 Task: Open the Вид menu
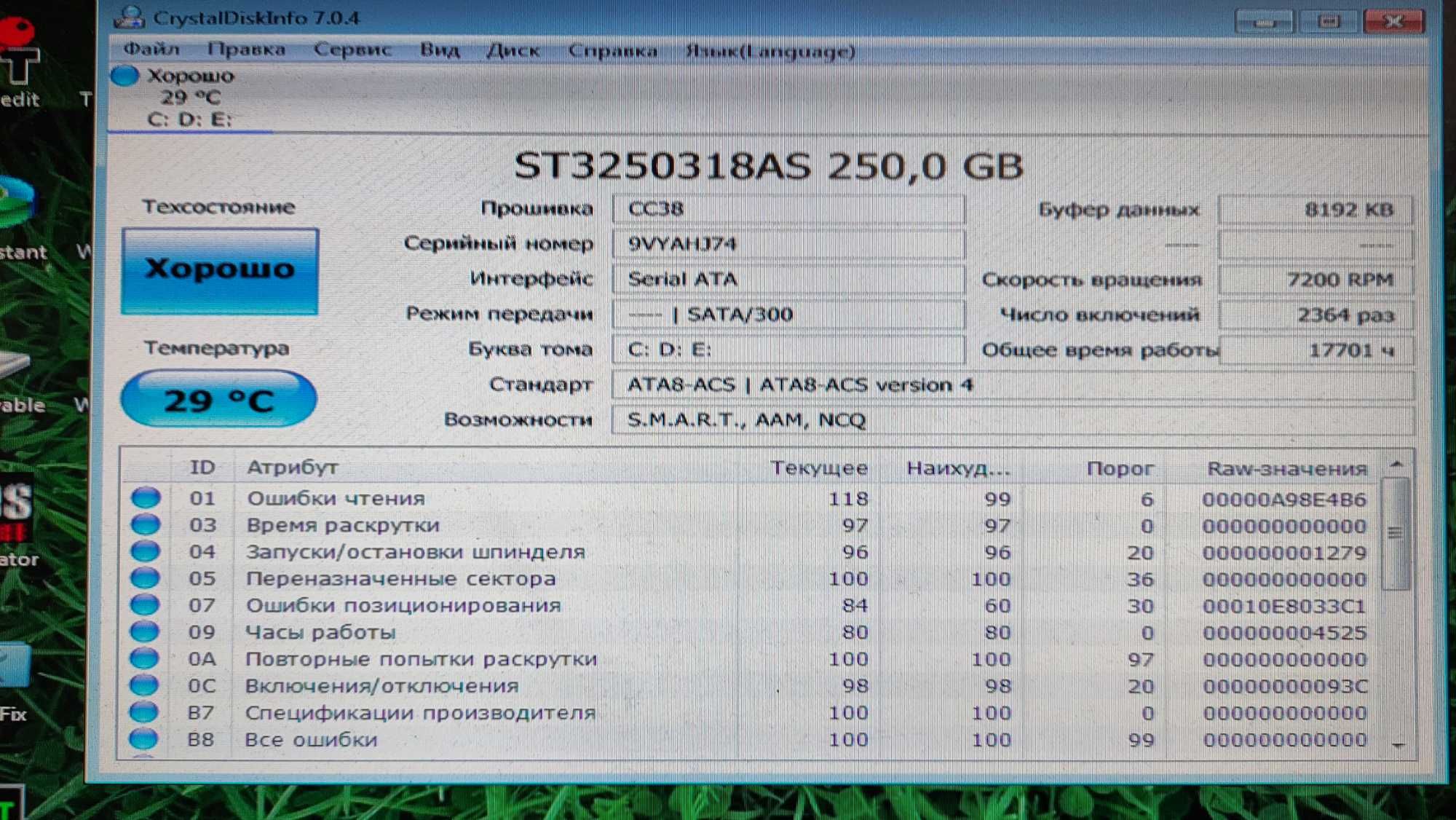(x=440, y=50)
